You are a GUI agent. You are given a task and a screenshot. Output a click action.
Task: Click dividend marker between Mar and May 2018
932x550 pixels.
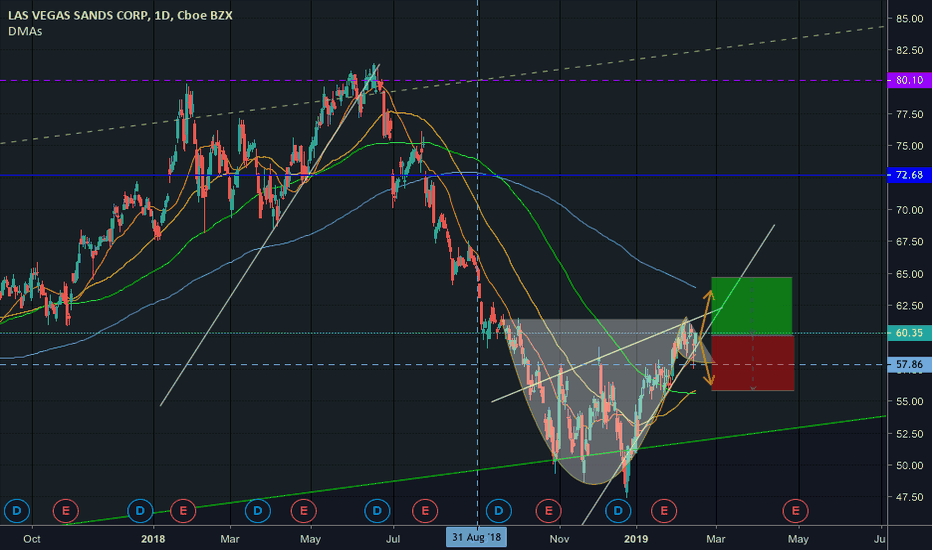[258, 510]
